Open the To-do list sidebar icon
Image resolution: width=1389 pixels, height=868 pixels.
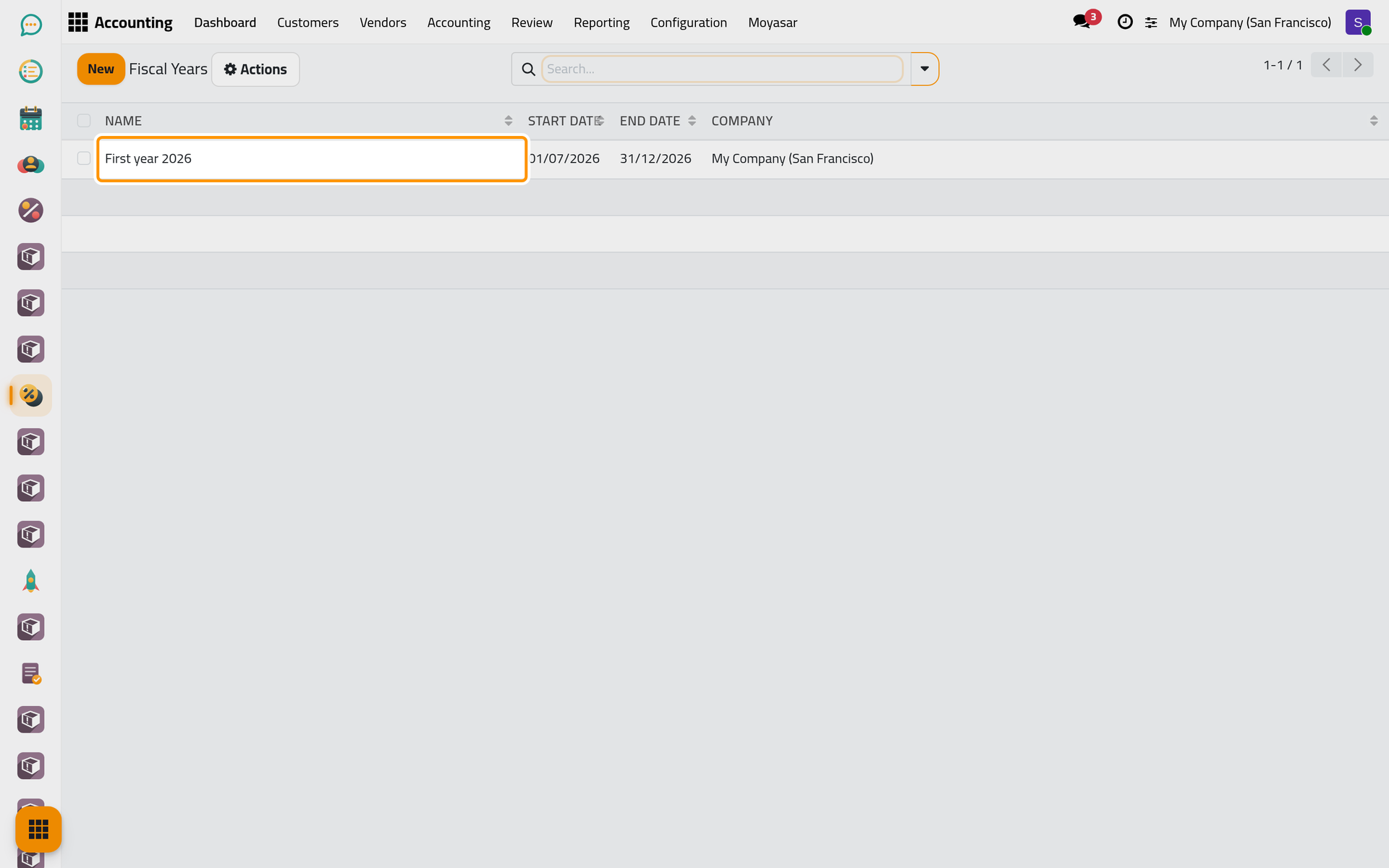tap(30, 72)
